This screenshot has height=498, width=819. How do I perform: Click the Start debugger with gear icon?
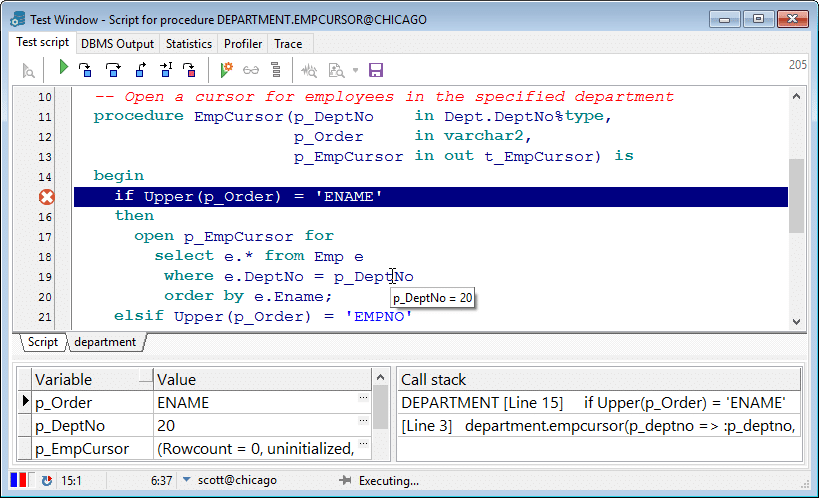[x=226, y=70]
